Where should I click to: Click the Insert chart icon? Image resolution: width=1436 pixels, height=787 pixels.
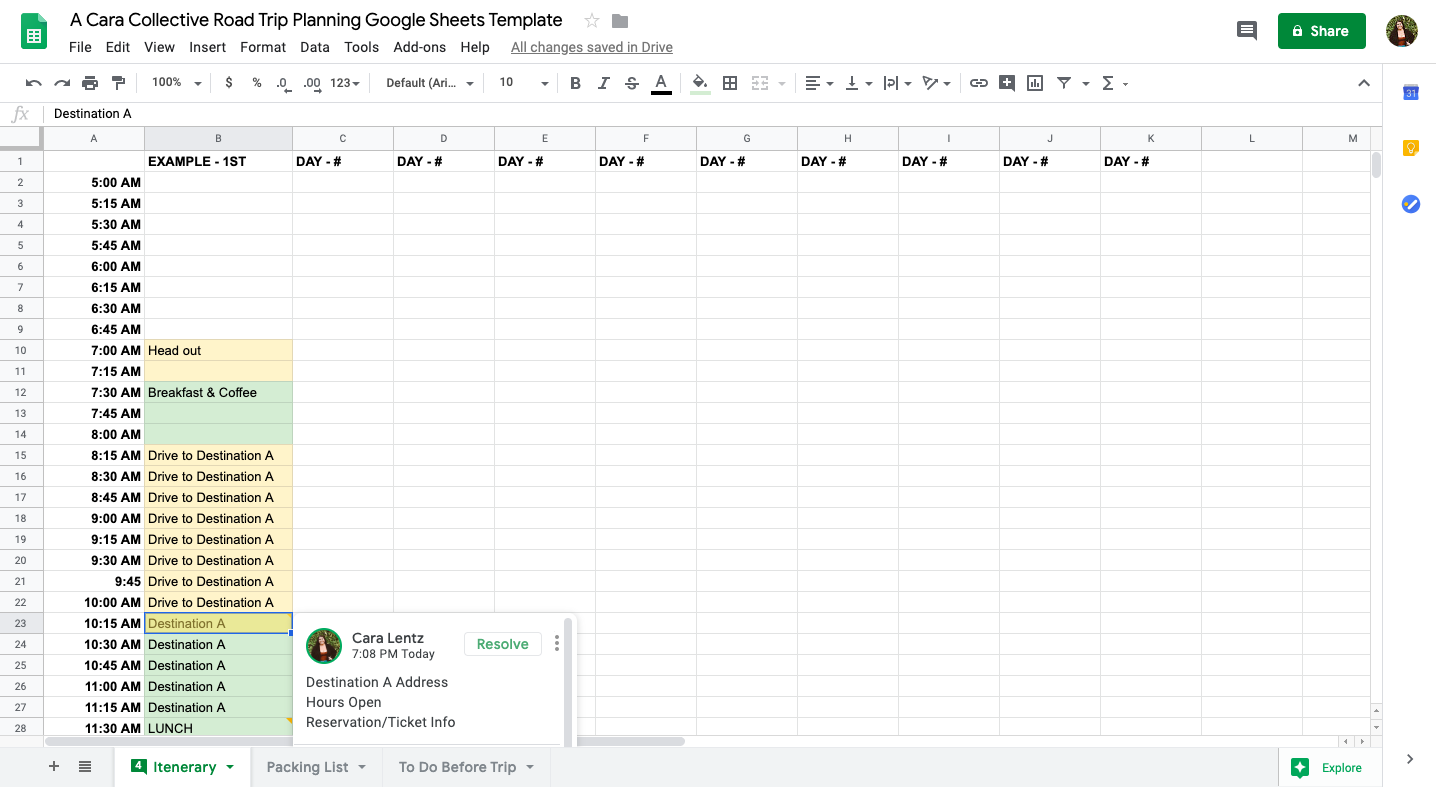[x=1035, y=83]
